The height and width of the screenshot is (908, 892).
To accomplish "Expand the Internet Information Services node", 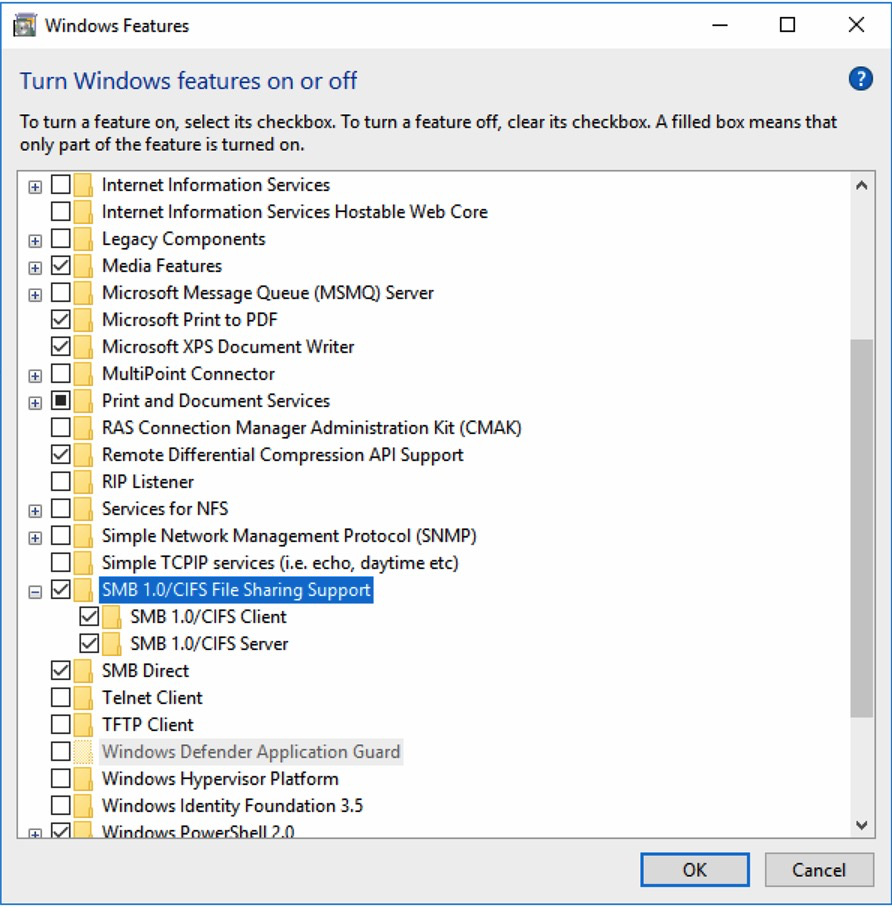I will 36,186.
